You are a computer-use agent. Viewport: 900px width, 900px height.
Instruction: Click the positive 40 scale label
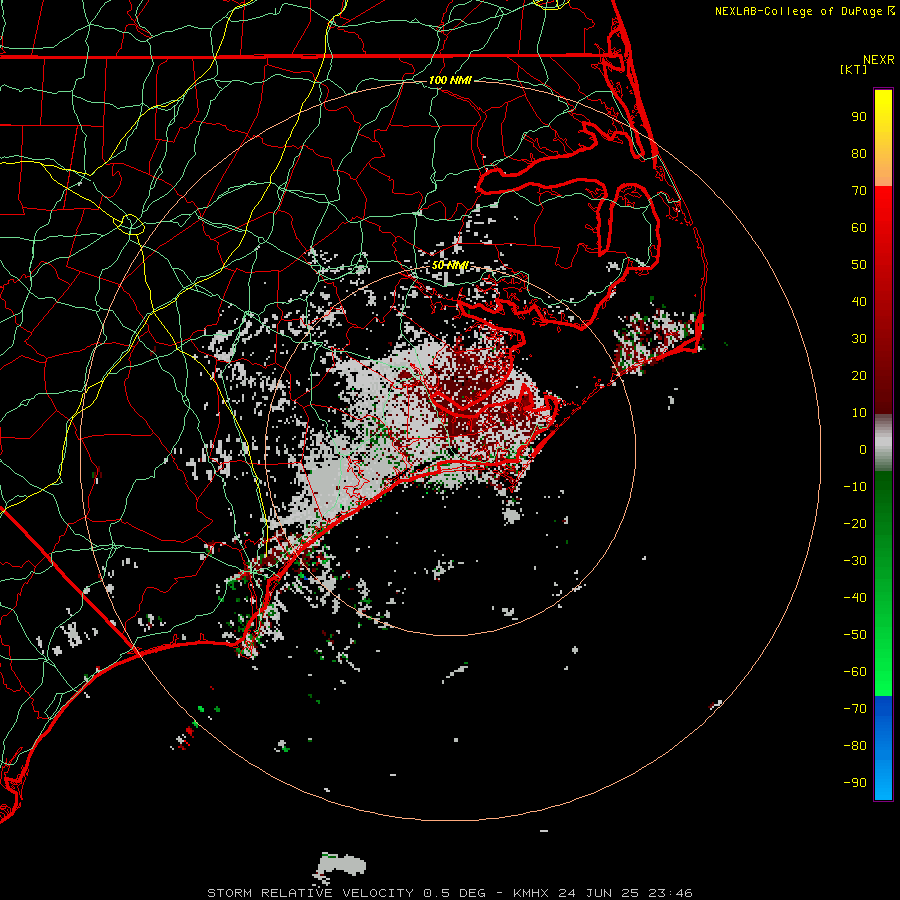859,302
